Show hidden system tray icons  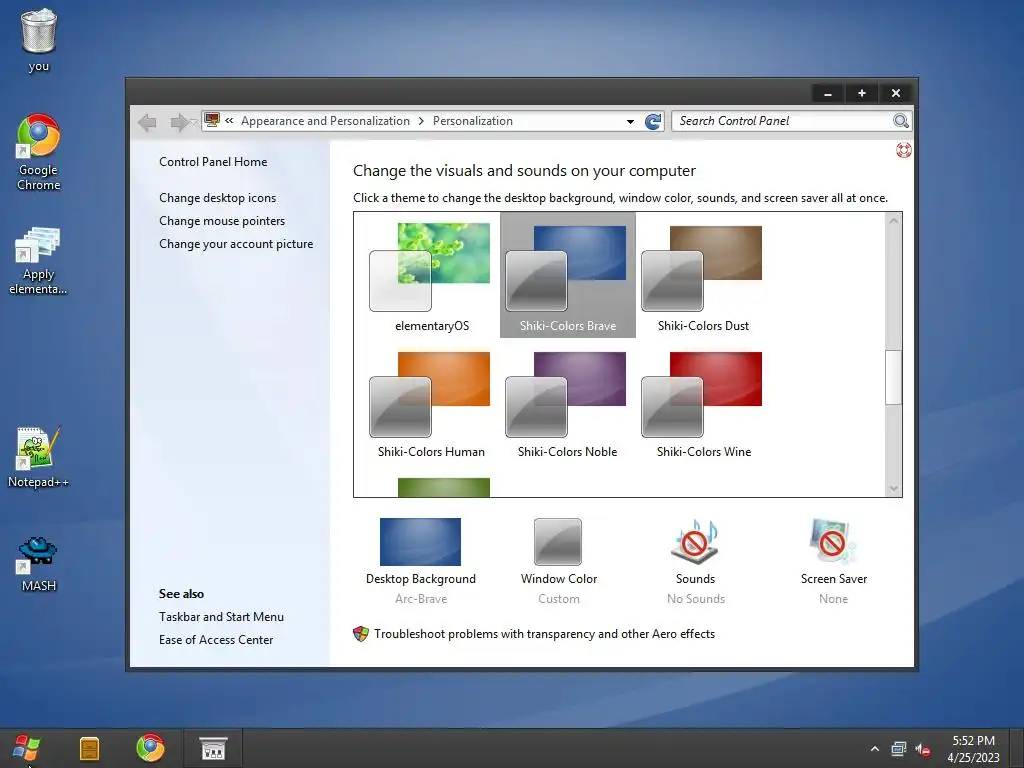pyautogui.click(x=874, y=749)
